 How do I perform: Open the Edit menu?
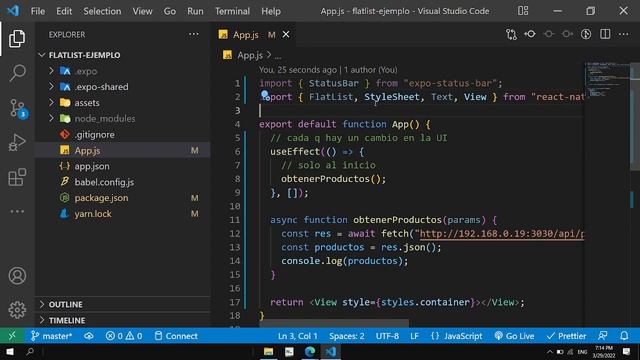(64, 11)
